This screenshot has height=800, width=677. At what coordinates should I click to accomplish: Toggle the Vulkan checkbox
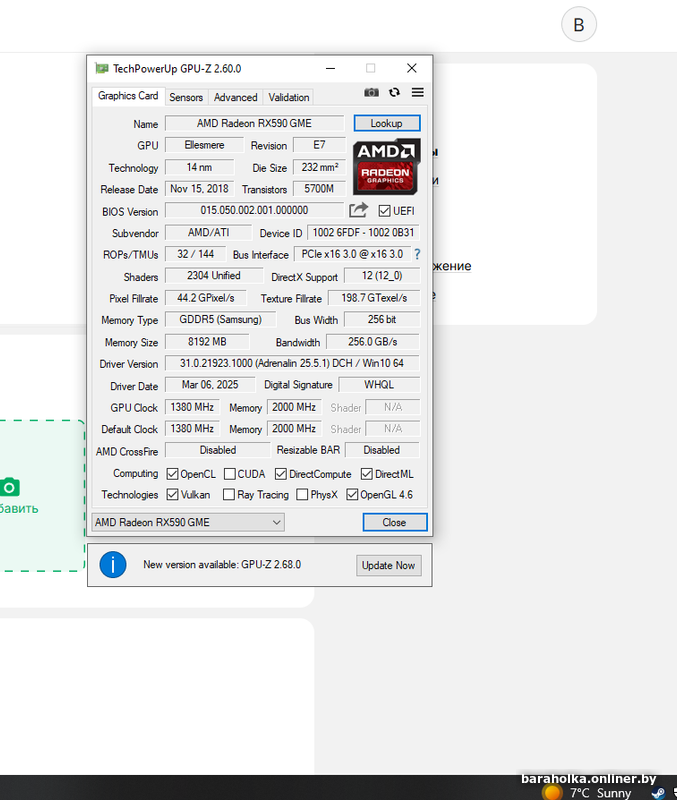tap(172, 494)
